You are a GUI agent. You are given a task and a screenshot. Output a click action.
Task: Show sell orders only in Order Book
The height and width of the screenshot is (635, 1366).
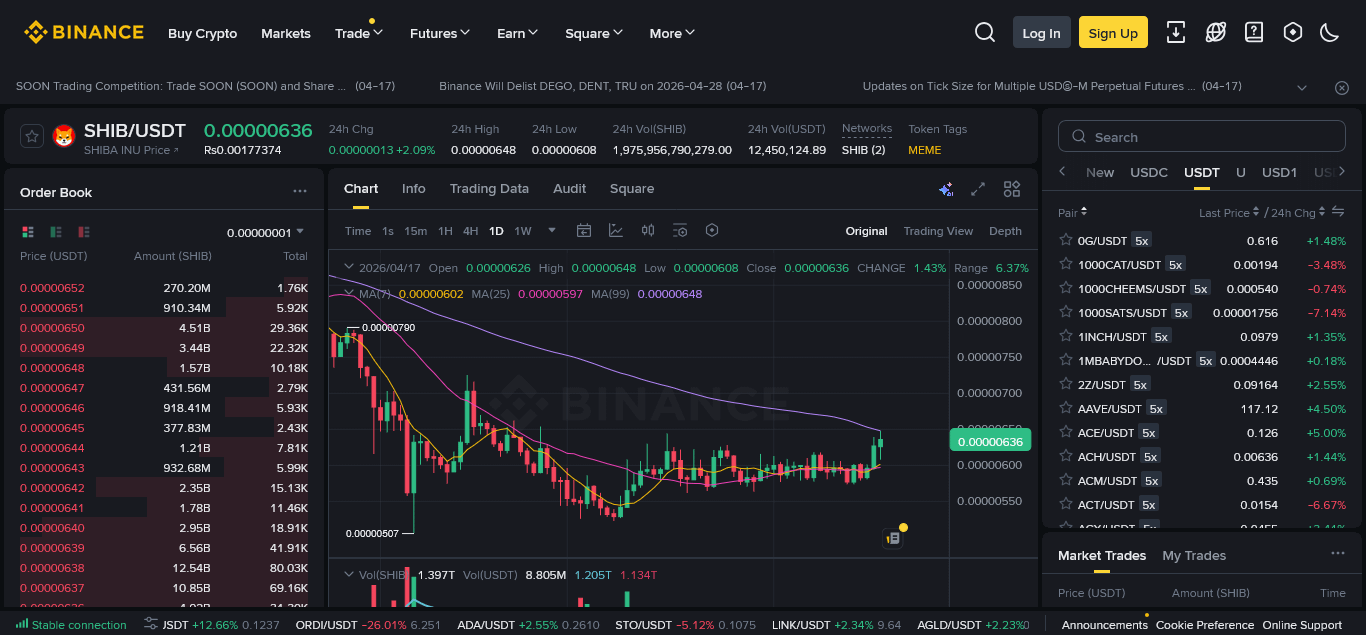[84, 232]
